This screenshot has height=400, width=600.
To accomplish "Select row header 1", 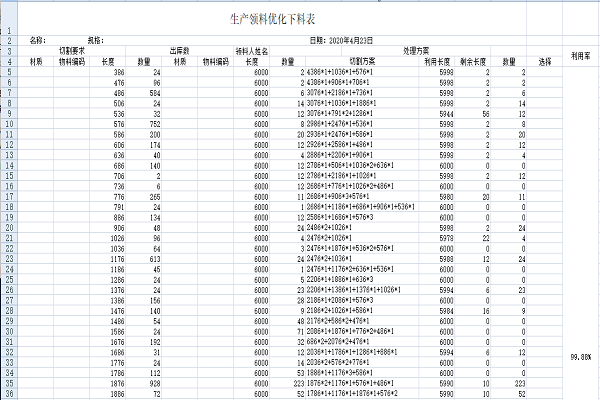I will (x=9, y=19).
